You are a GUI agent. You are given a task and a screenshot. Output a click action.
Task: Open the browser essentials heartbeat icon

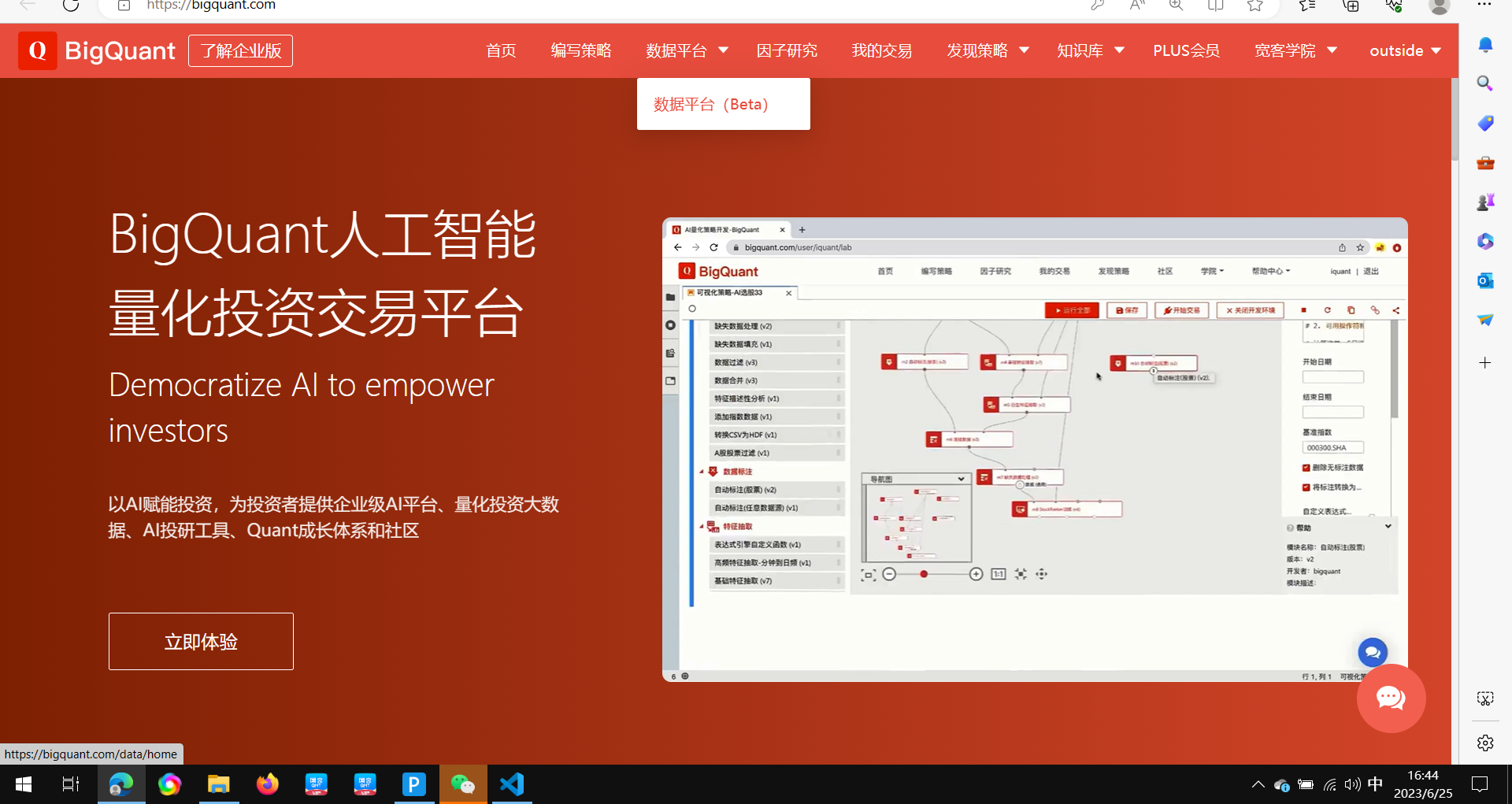tap(1394, 5)
